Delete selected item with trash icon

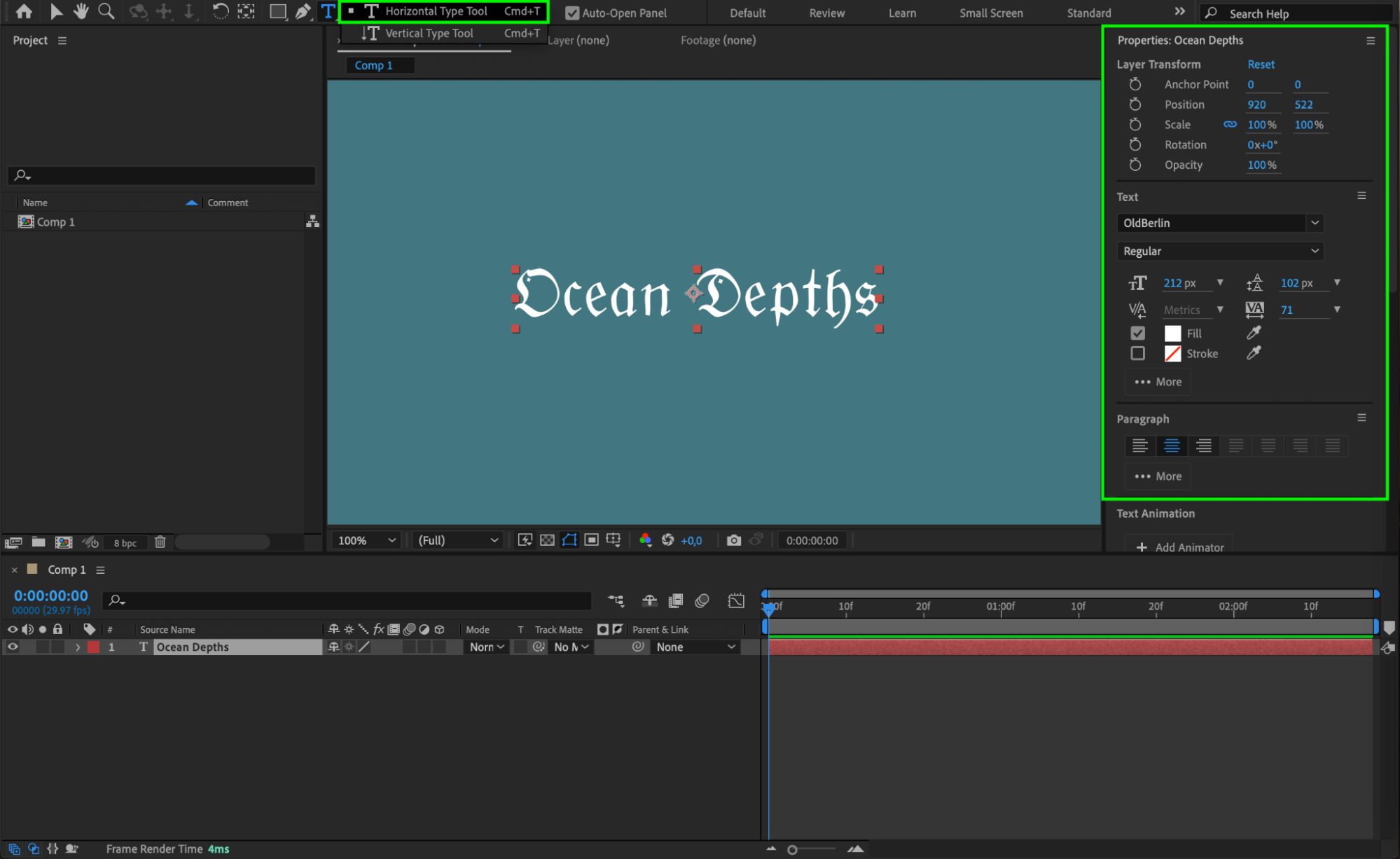pyautogui.click(x=160, y=542)
